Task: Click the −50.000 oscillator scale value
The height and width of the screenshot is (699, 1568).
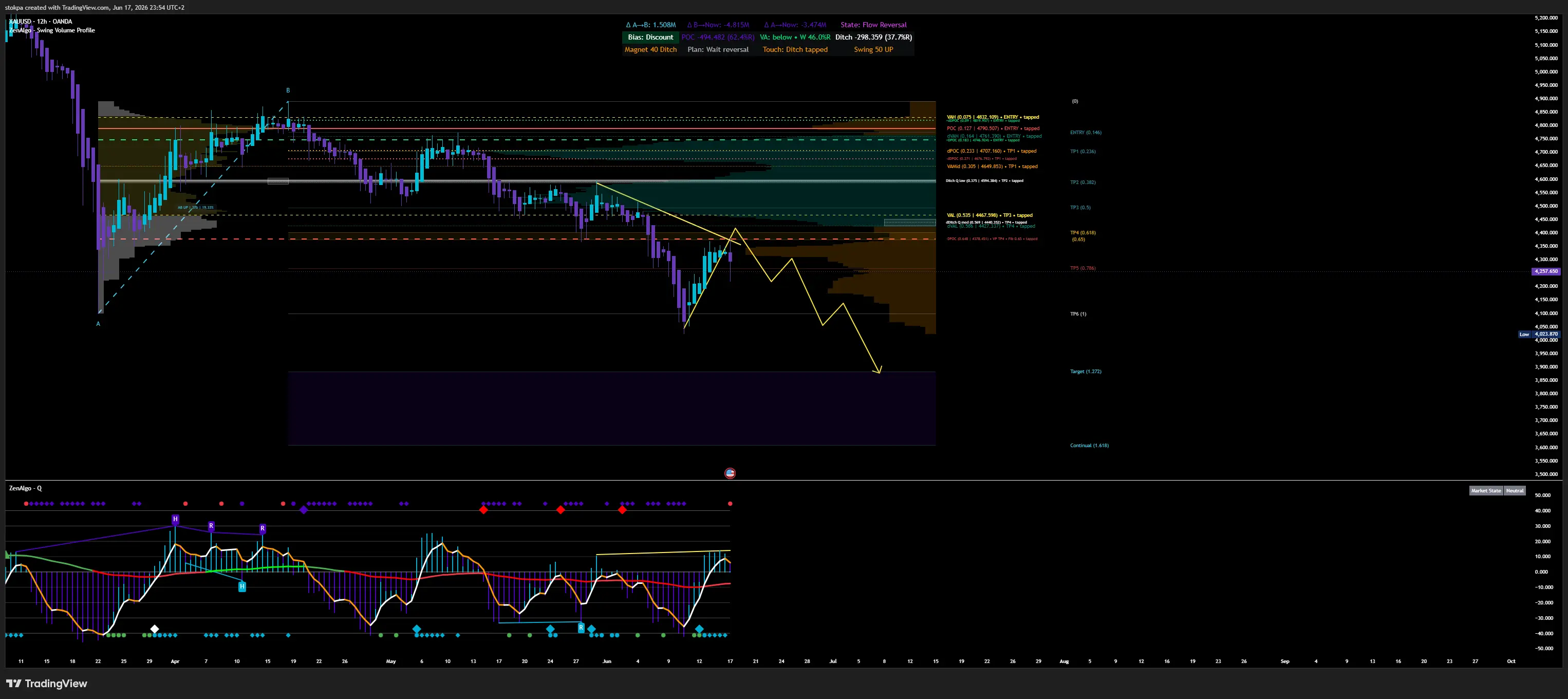Action: tap(1543, 649)
